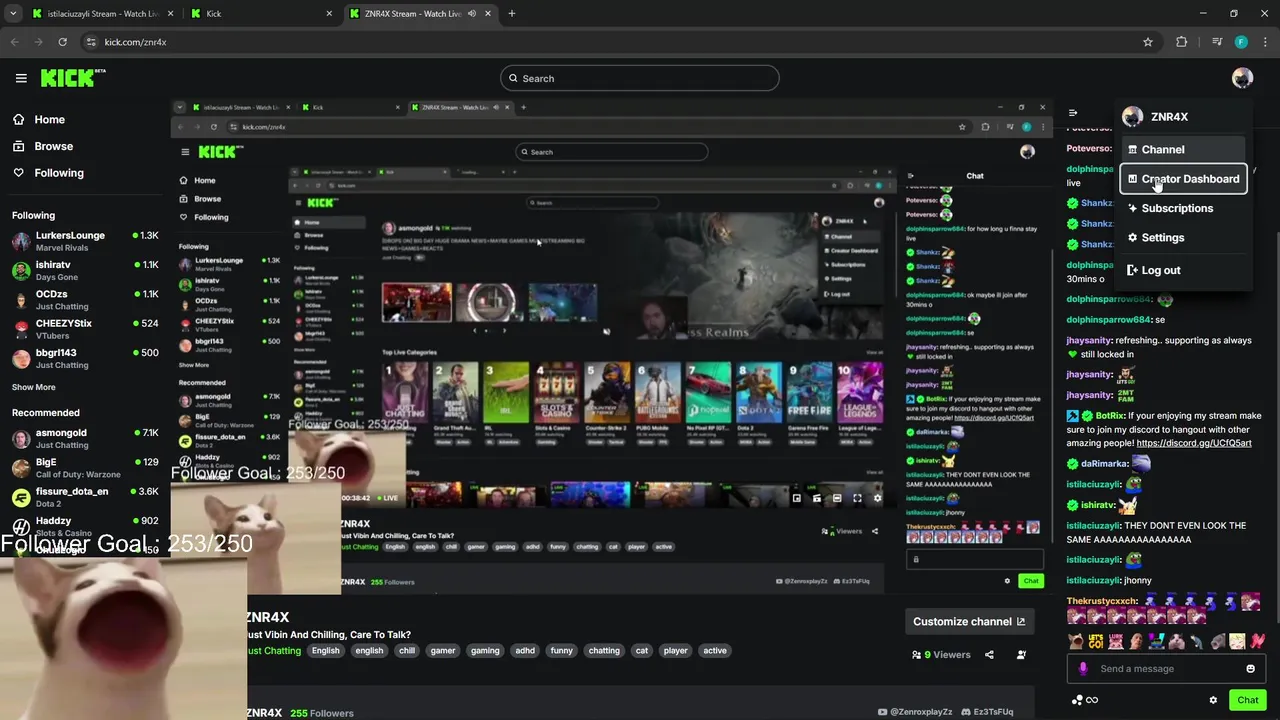Open a new browser tab
The height and width of the screenshot is (720, 1280).
(511, 14)
